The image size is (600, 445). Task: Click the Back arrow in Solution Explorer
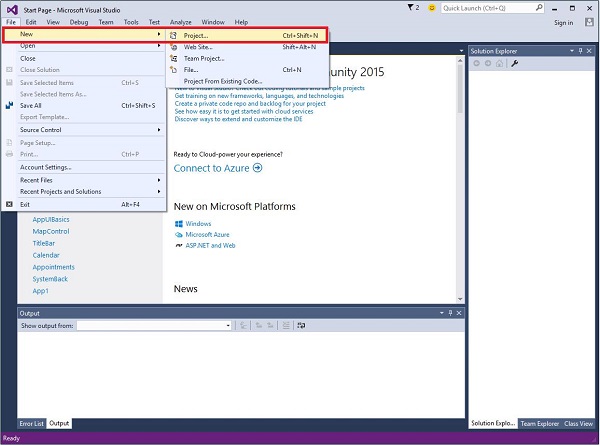point(476,64)
